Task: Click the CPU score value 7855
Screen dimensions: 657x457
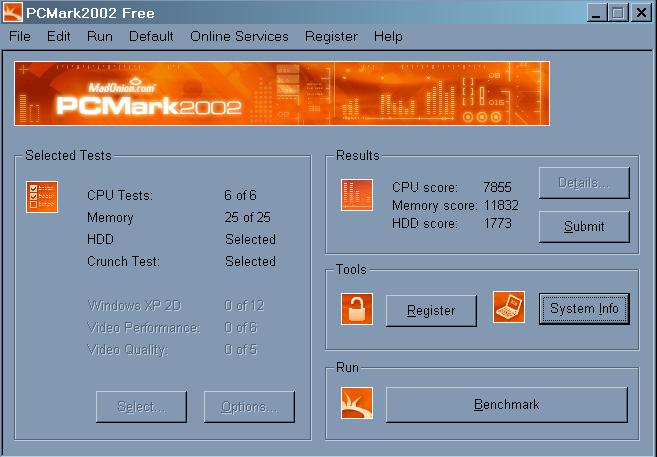Action: tap(497, 187)
